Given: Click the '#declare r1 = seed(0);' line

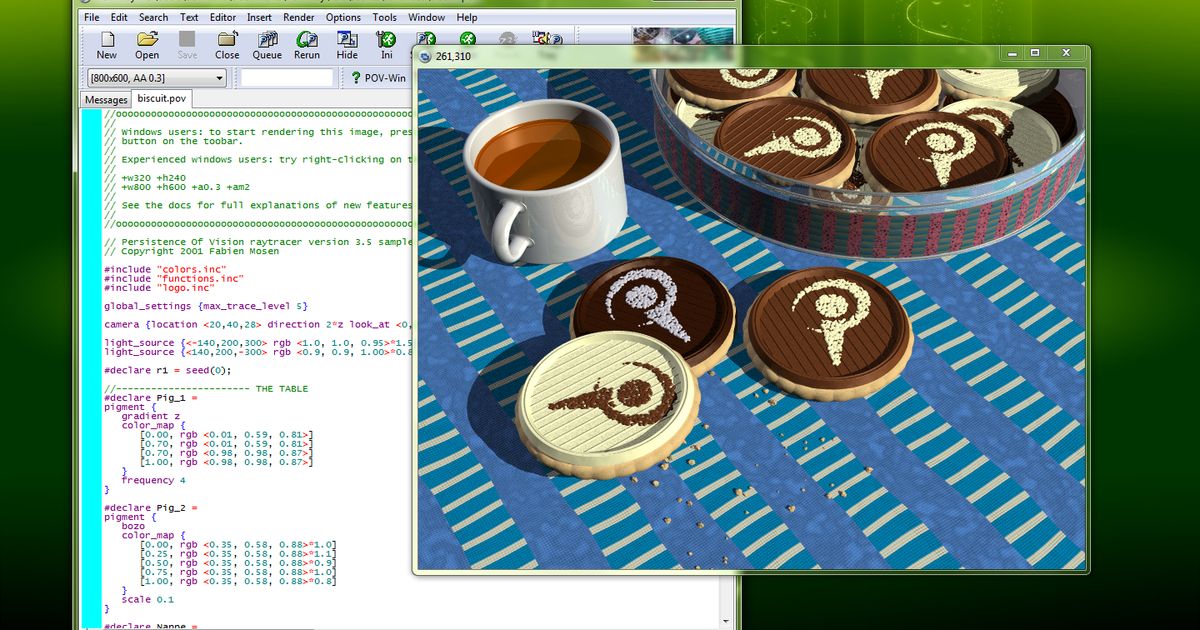Looking at the screenshot, I should coord(168,370).
